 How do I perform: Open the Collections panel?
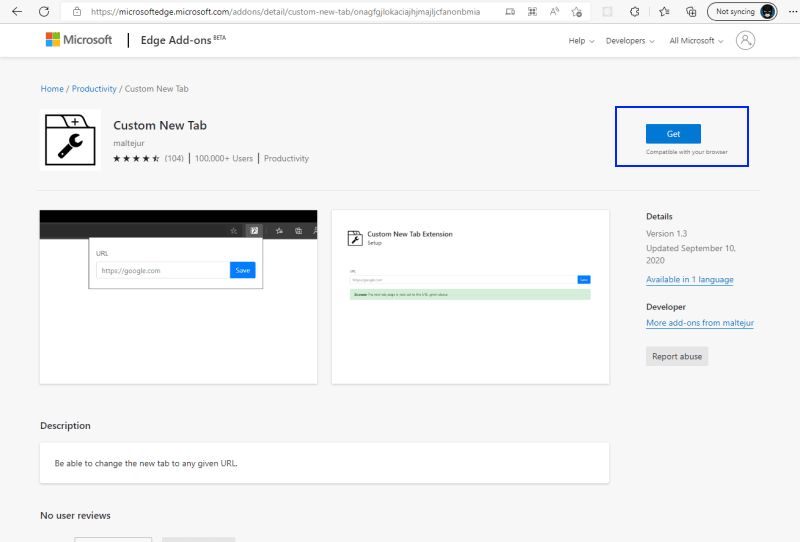(691, 11)
